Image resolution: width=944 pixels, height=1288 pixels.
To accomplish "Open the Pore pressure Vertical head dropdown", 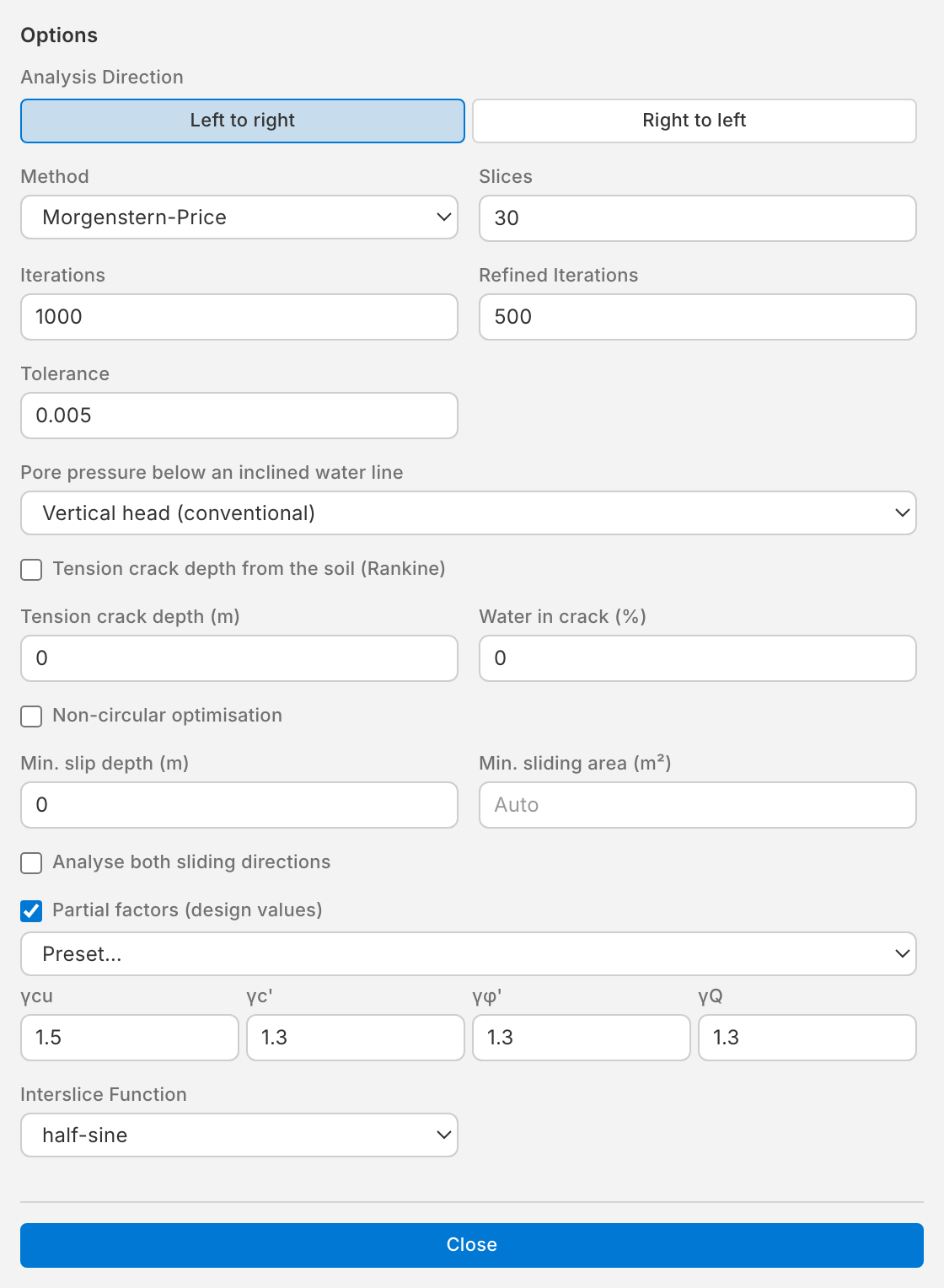I will (469, 513).
